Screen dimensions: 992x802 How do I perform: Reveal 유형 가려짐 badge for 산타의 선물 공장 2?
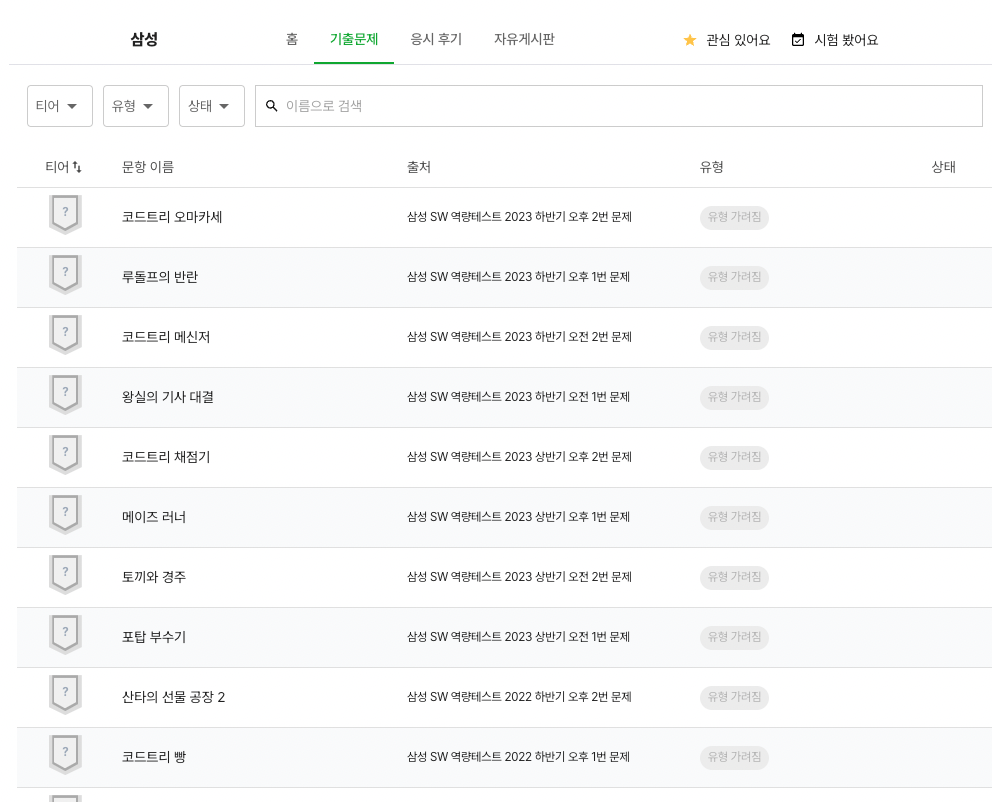click(734, 697)
